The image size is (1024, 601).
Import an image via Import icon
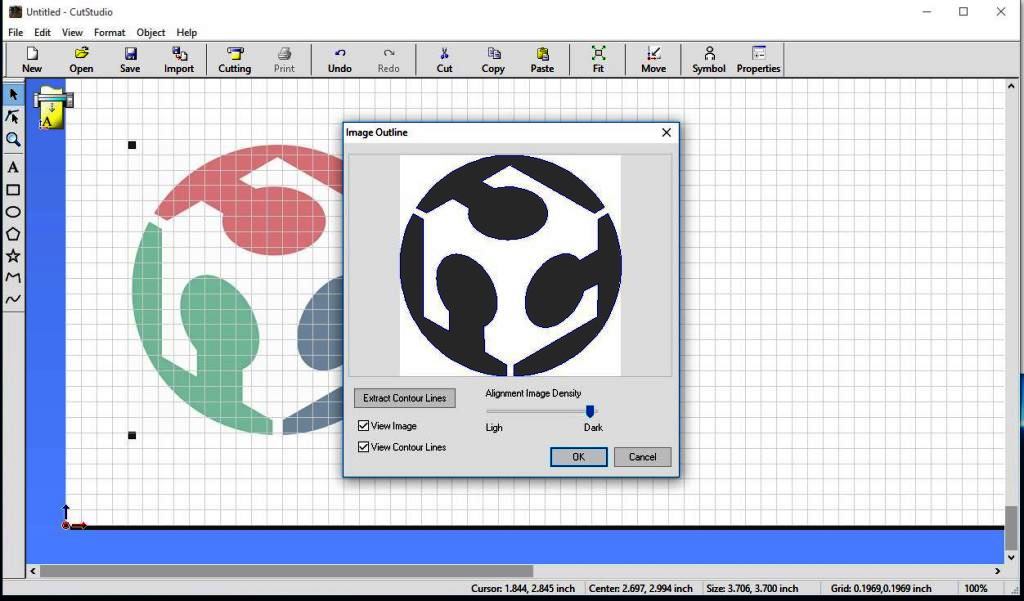(x=179, y=60)
